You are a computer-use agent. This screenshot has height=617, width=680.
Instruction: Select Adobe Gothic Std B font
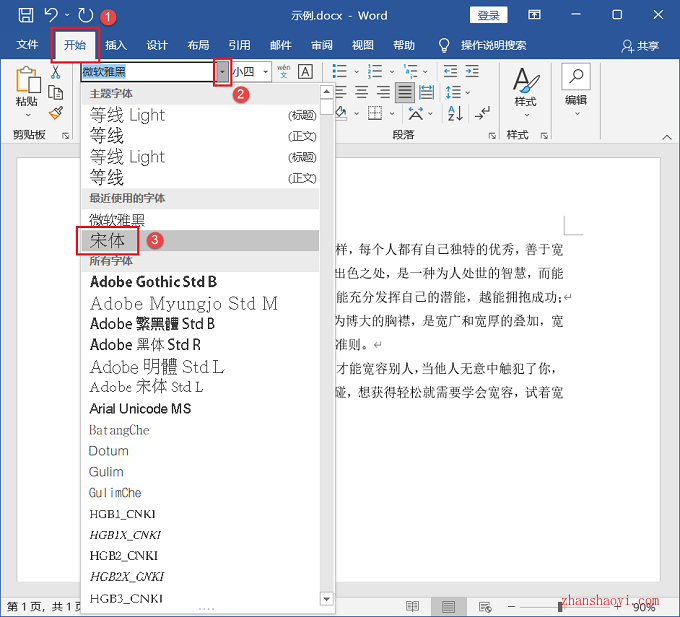point(200,282)
